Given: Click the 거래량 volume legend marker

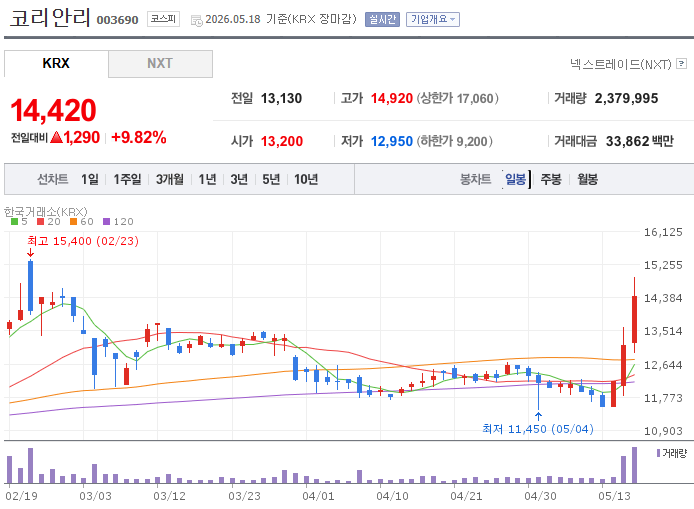Looking at the screenshot, I should click(x=658, y=453).
